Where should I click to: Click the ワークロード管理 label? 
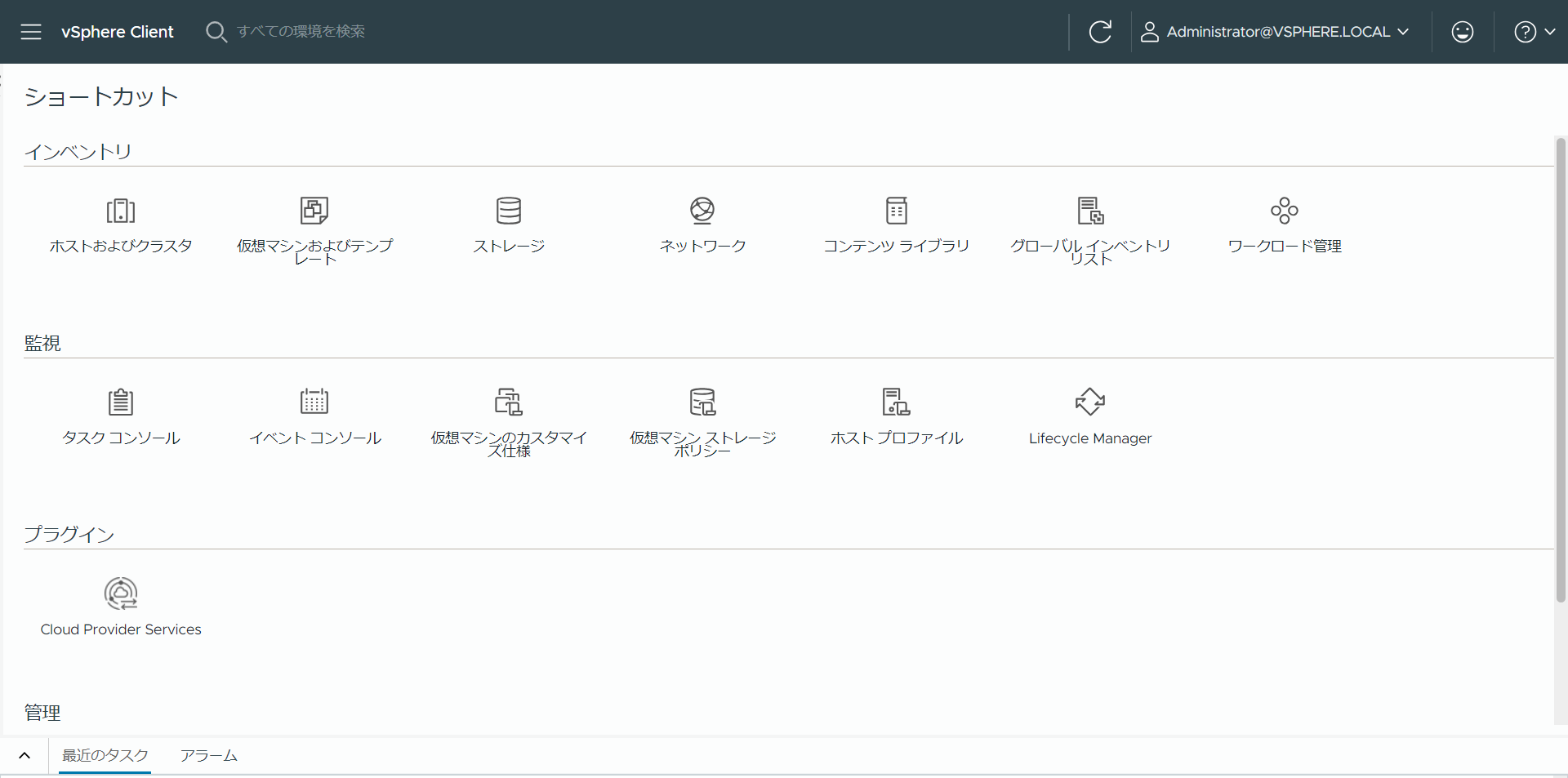(1285, 246)
